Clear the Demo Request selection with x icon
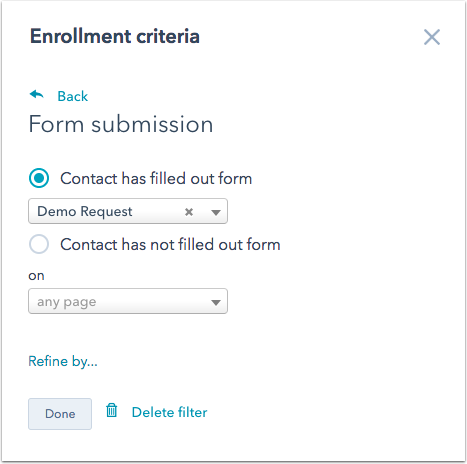Screen dimensions: 467x464 [189, 212]
